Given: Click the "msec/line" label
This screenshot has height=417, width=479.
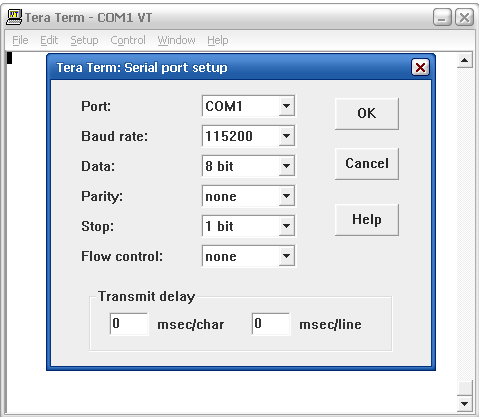Looking at the screenshot, I should click(x=330, y=324).
